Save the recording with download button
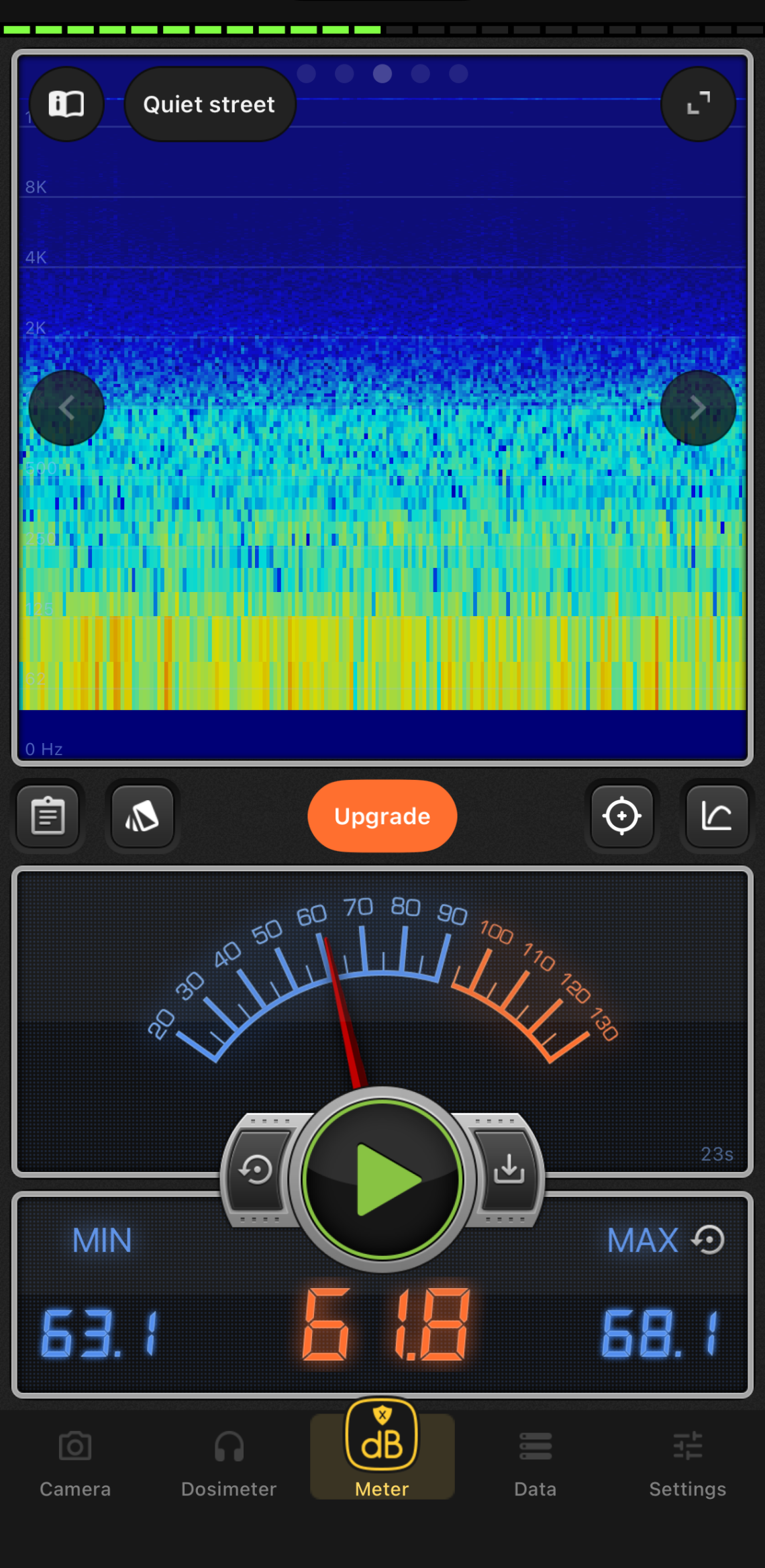765x1568 pixels. coord(509,1171)
